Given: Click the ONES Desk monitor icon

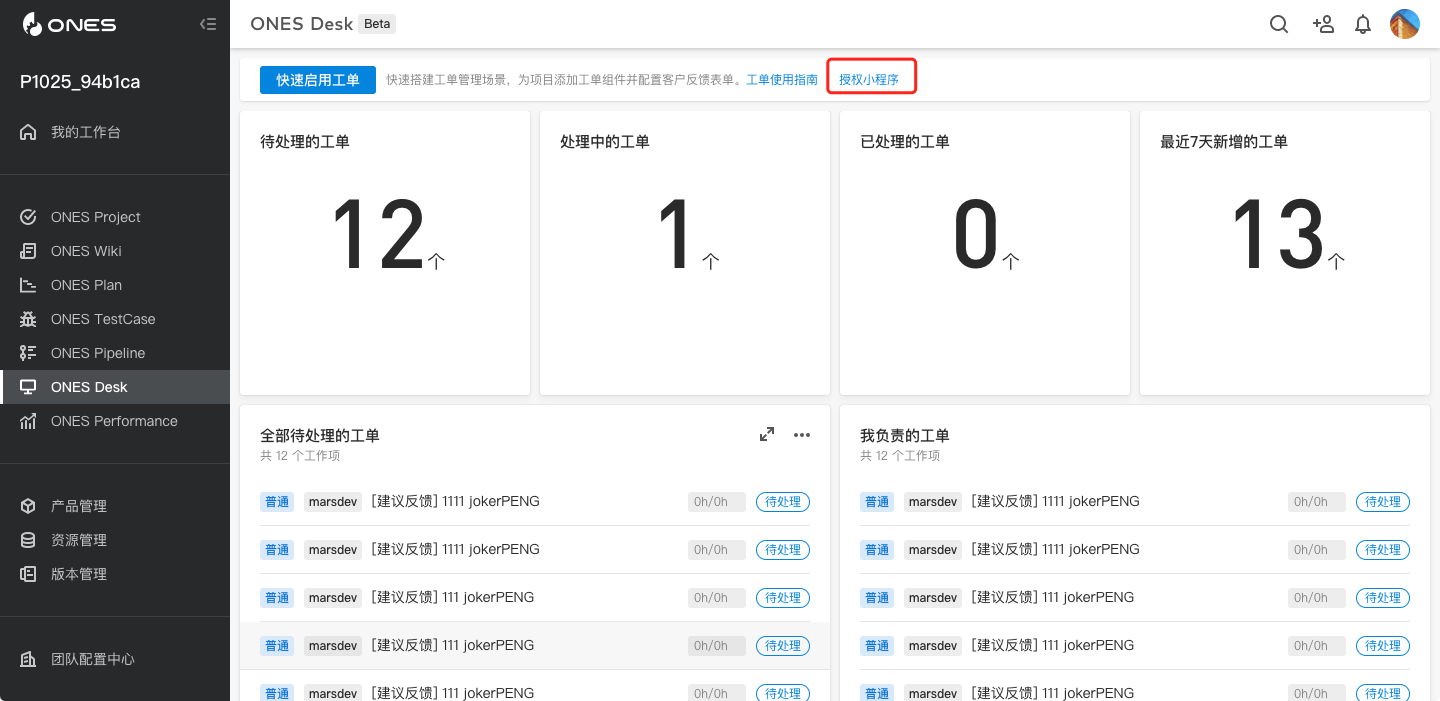Looking at the screenshot, I should point(28,387).
